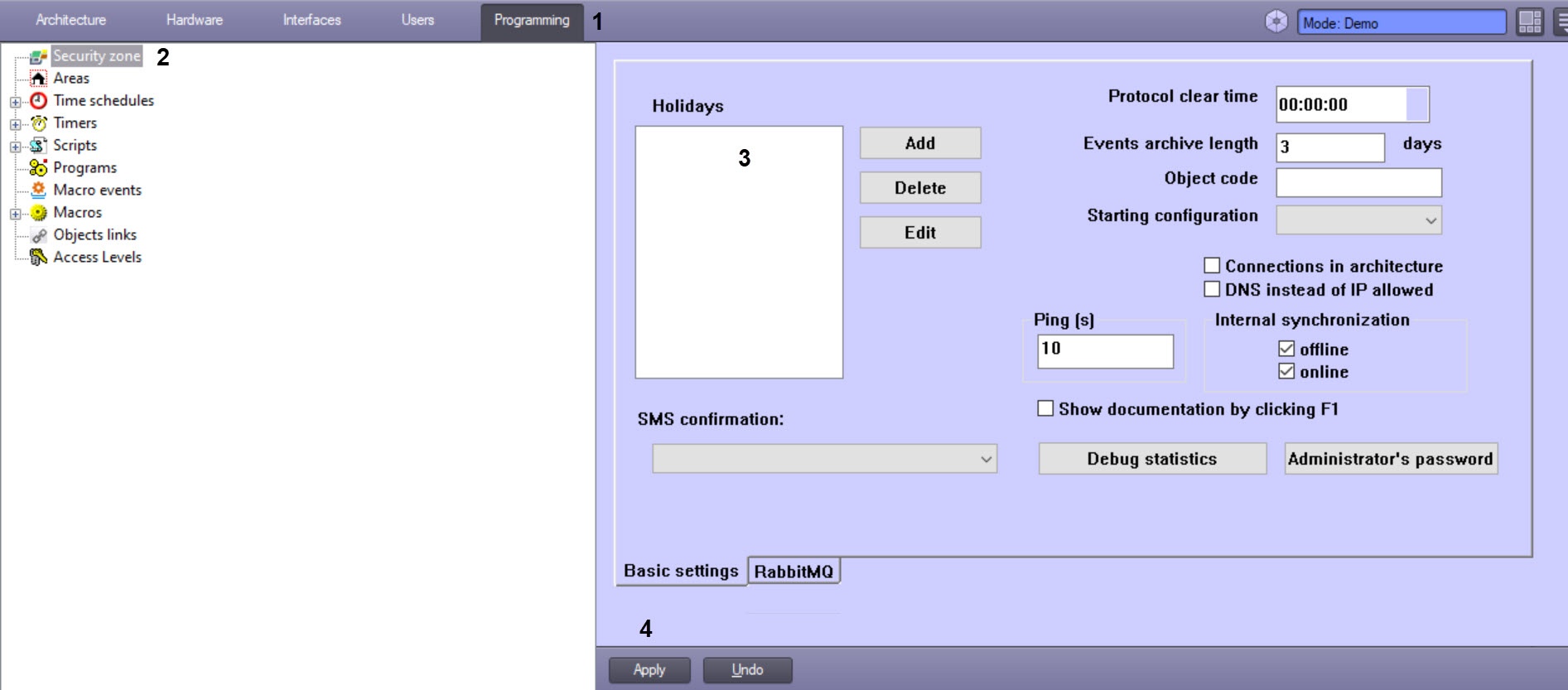
Task: Click inside the Holidays list box
Action: [739, 253]
